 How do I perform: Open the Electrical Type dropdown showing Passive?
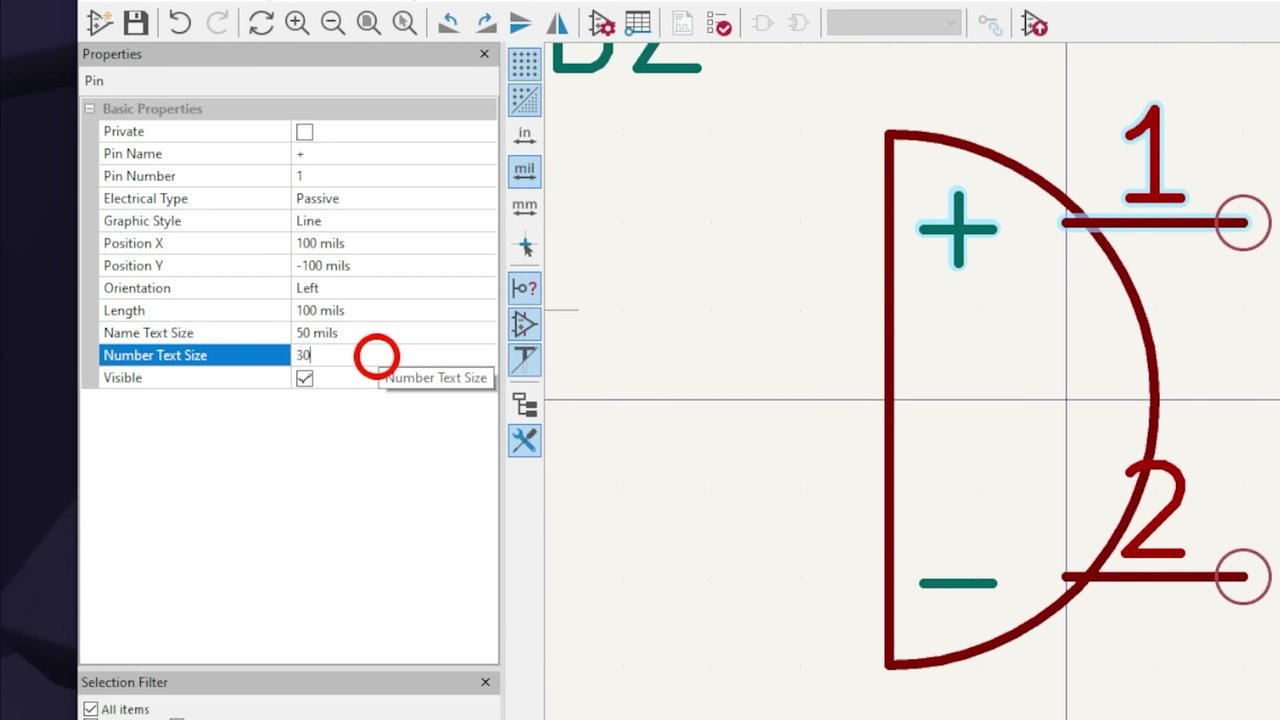[394, 199]
